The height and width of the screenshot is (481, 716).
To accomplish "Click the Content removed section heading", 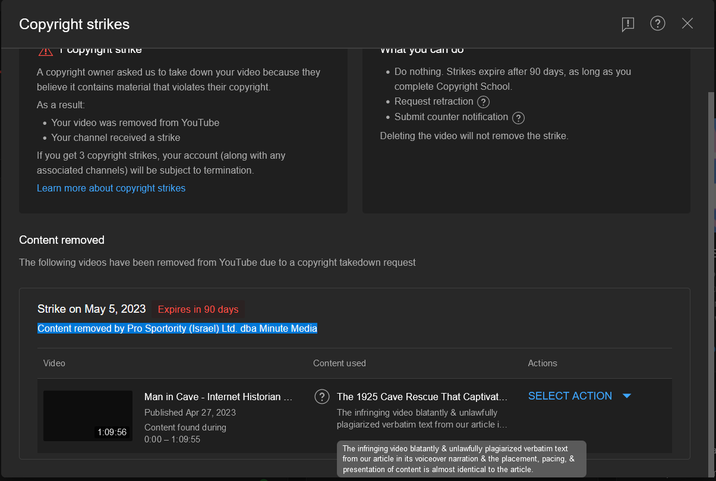I will [62, 240].
